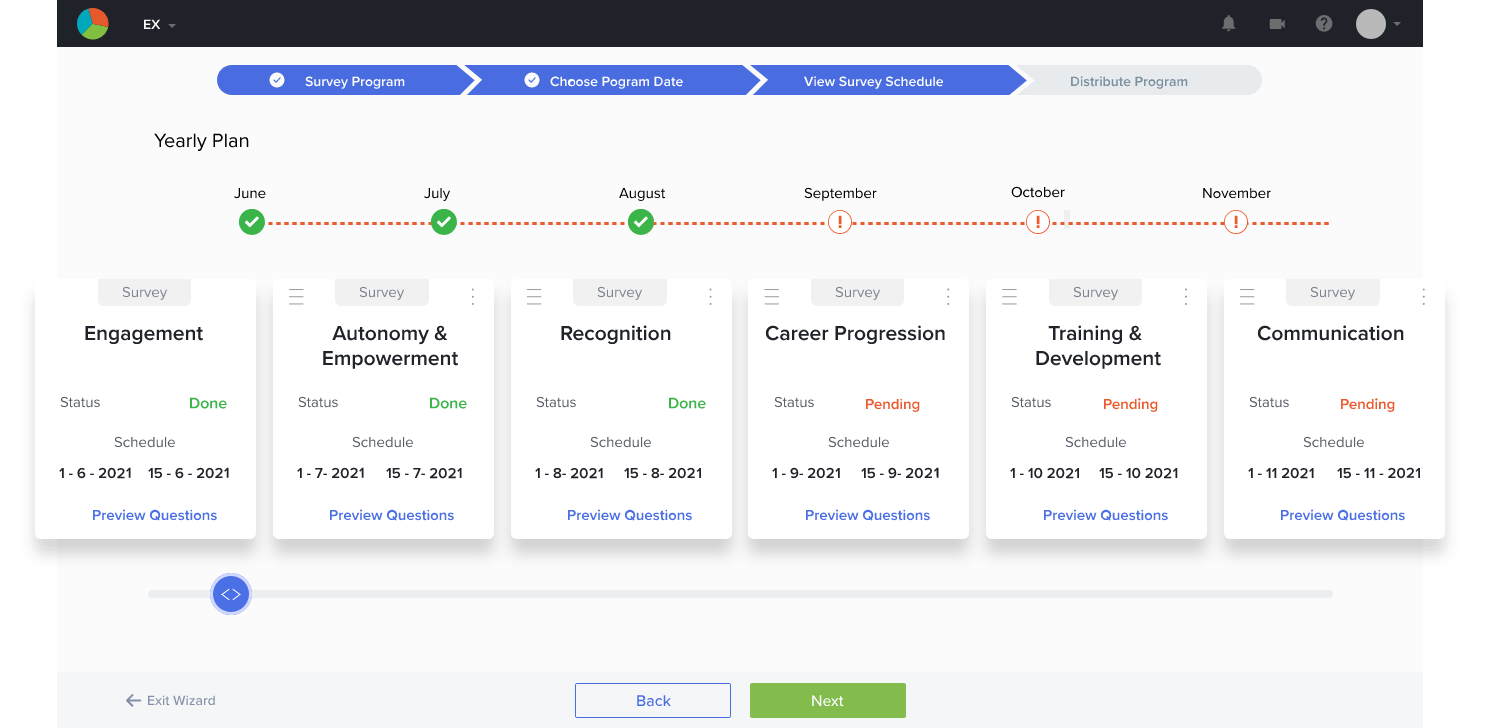Screen dimensions: 1500x728
Task: Click Done status on Engagement card
Action: (208, 403)
